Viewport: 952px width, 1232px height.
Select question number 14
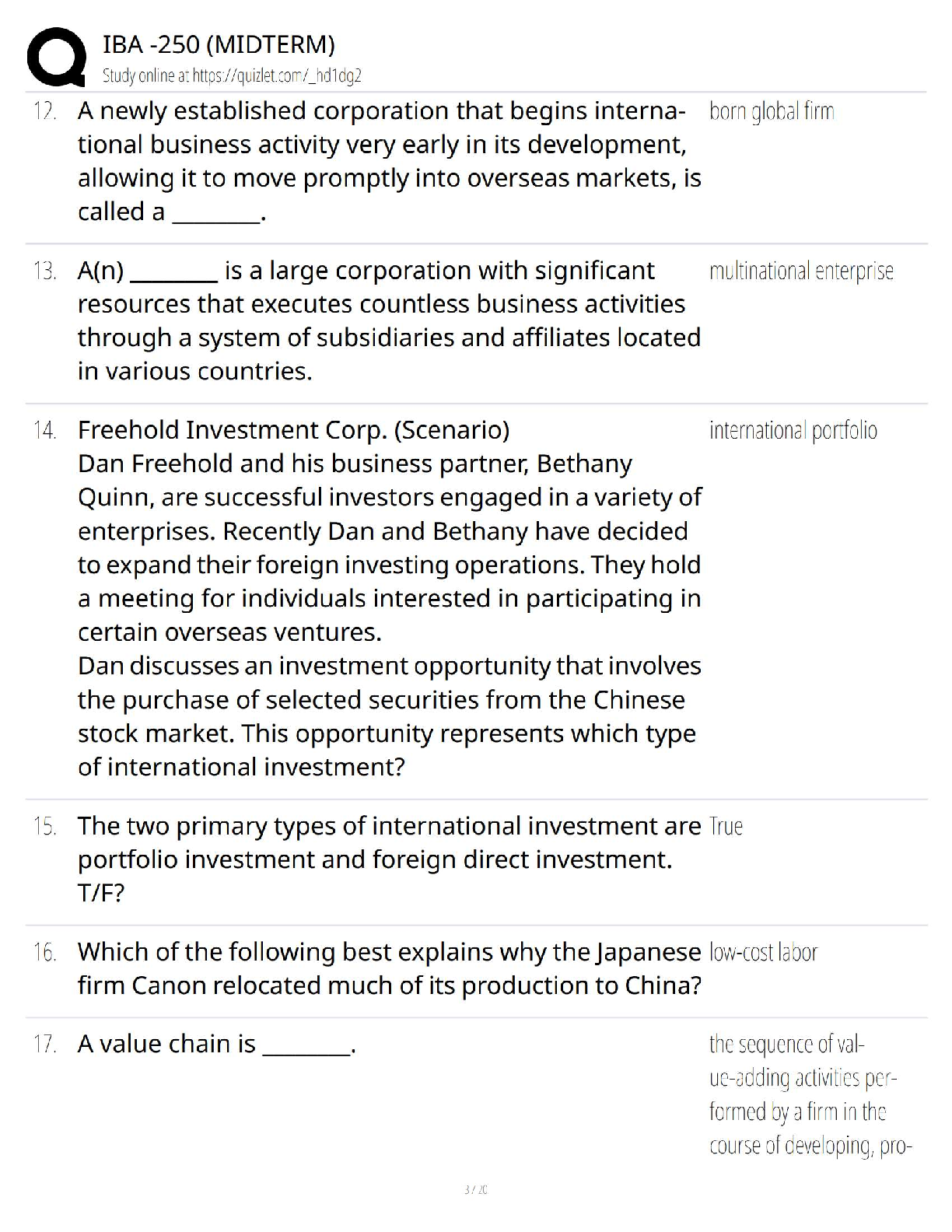[45, 430]
